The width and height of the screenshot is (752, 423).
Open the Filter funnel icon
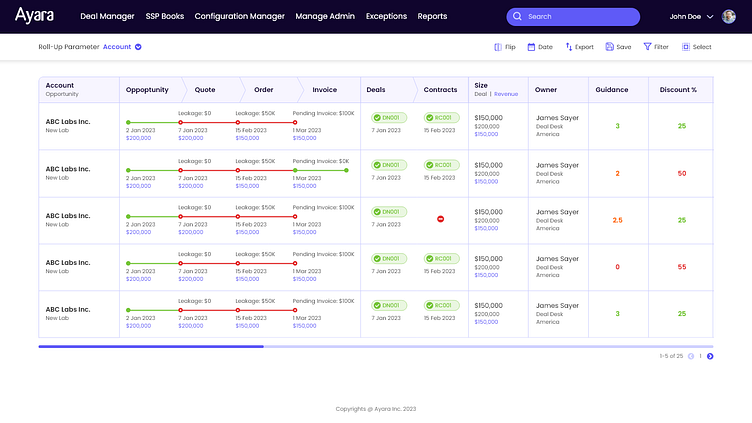click(647, 47)
